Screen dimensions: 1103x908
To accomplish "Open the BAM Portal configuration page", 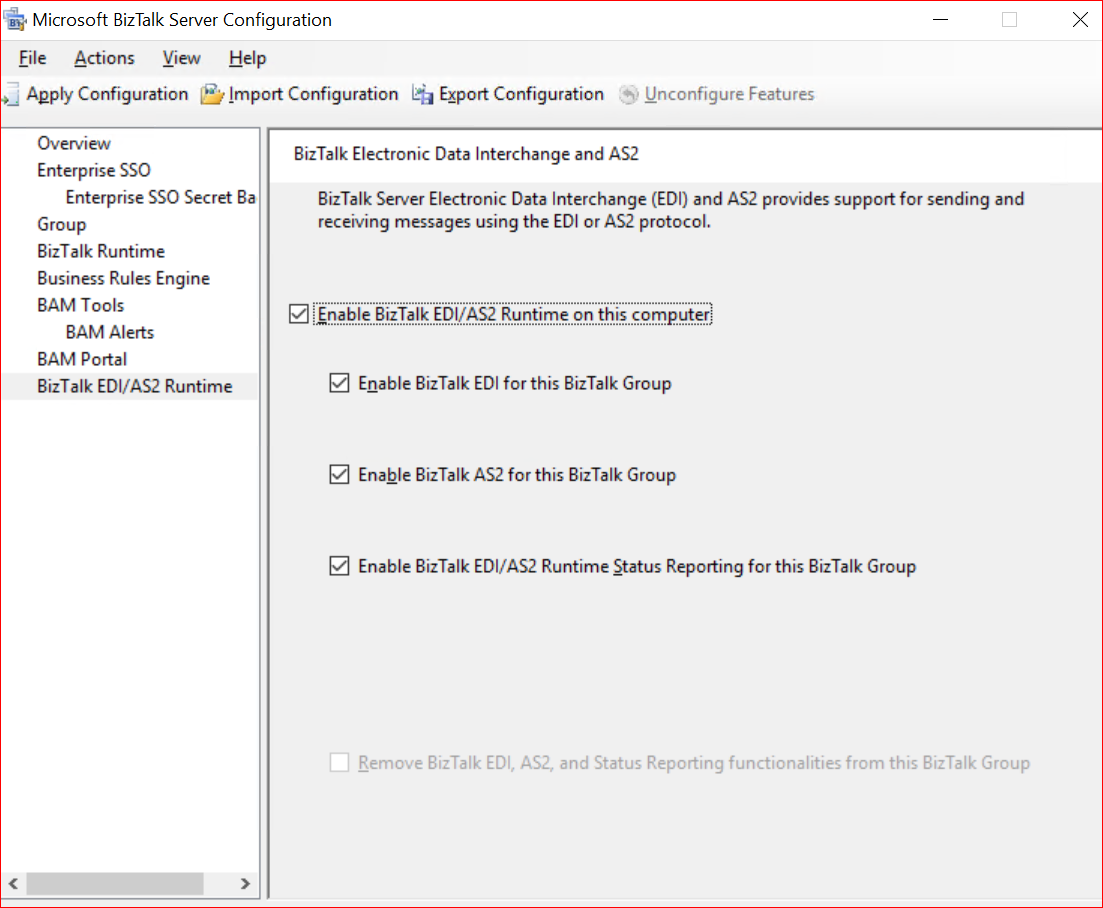I will click(x=82, y=359).
